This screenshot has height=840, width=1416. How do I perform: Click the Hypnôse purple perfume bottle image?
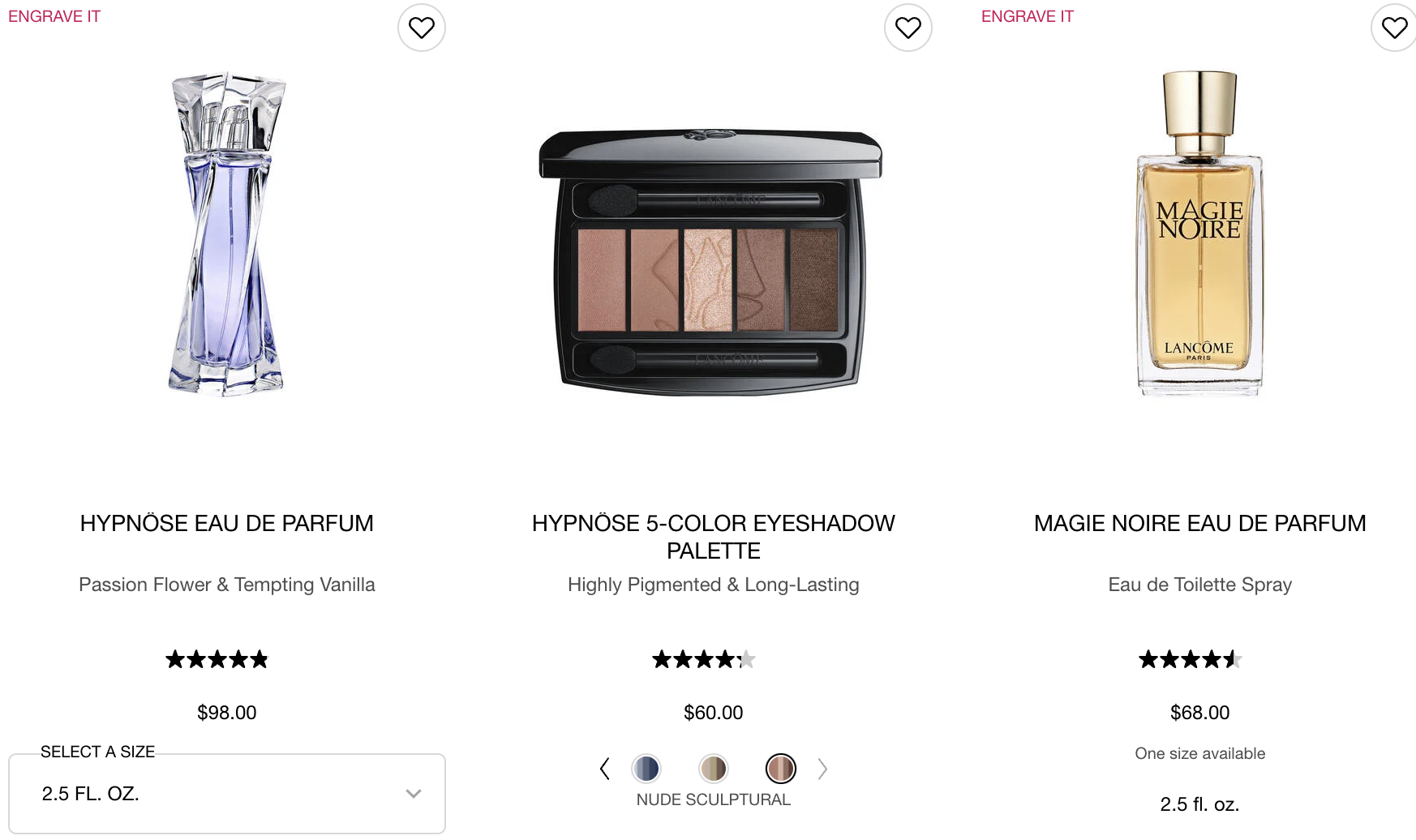point(227,234)
